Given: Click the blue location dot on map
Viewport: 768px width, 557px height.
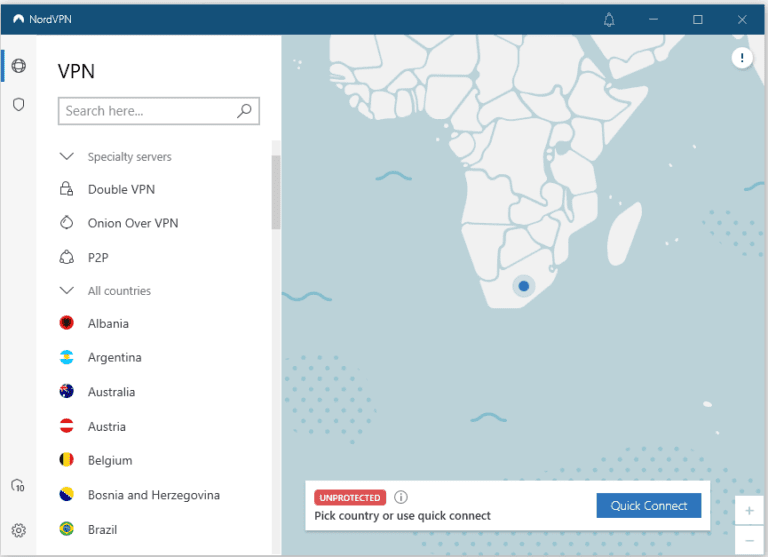Looking at the screenshot, I should (x=524, y=286).
